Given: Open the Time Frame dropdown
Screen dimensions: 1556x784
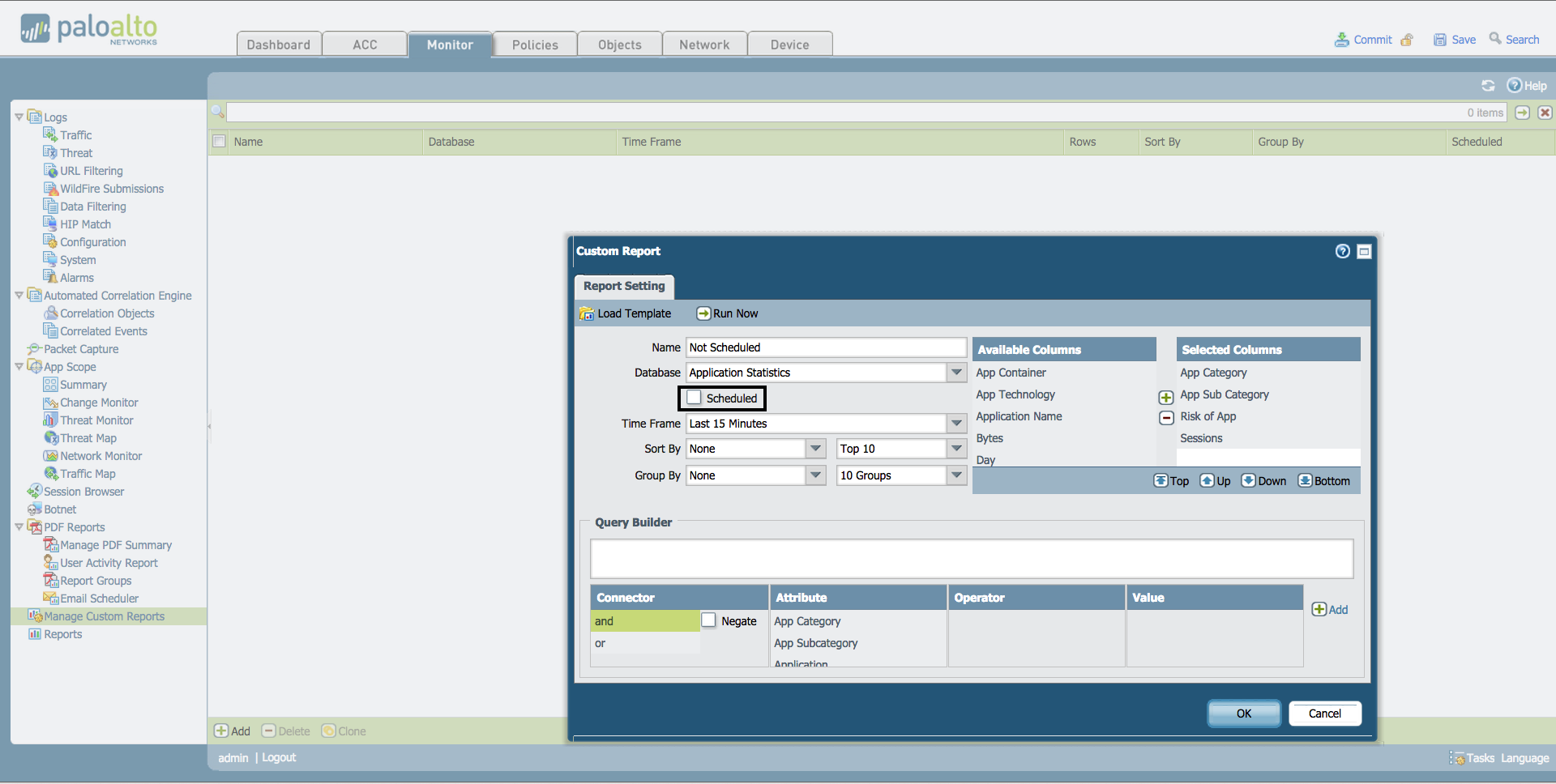Looking at the screenshot, I should pyautogui.click(x=956, y=424).
